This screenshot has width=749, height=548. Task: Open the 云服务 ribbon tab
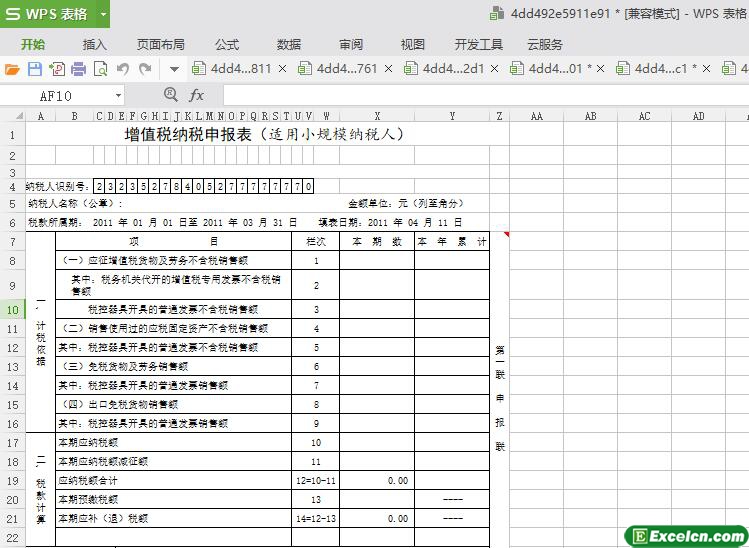point(545,44)
